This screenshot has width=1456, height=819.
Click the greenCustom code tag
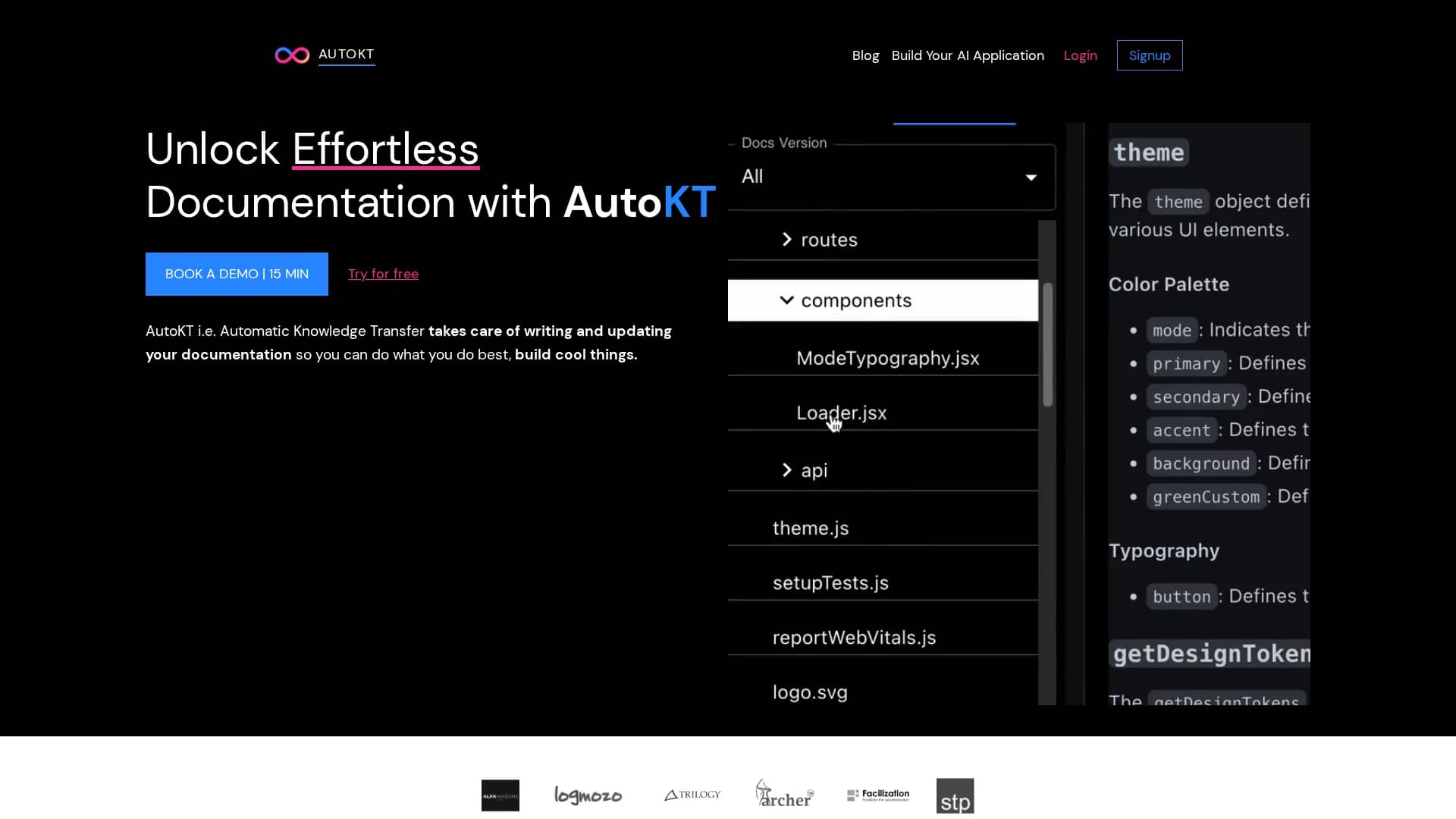point(1206,497)
